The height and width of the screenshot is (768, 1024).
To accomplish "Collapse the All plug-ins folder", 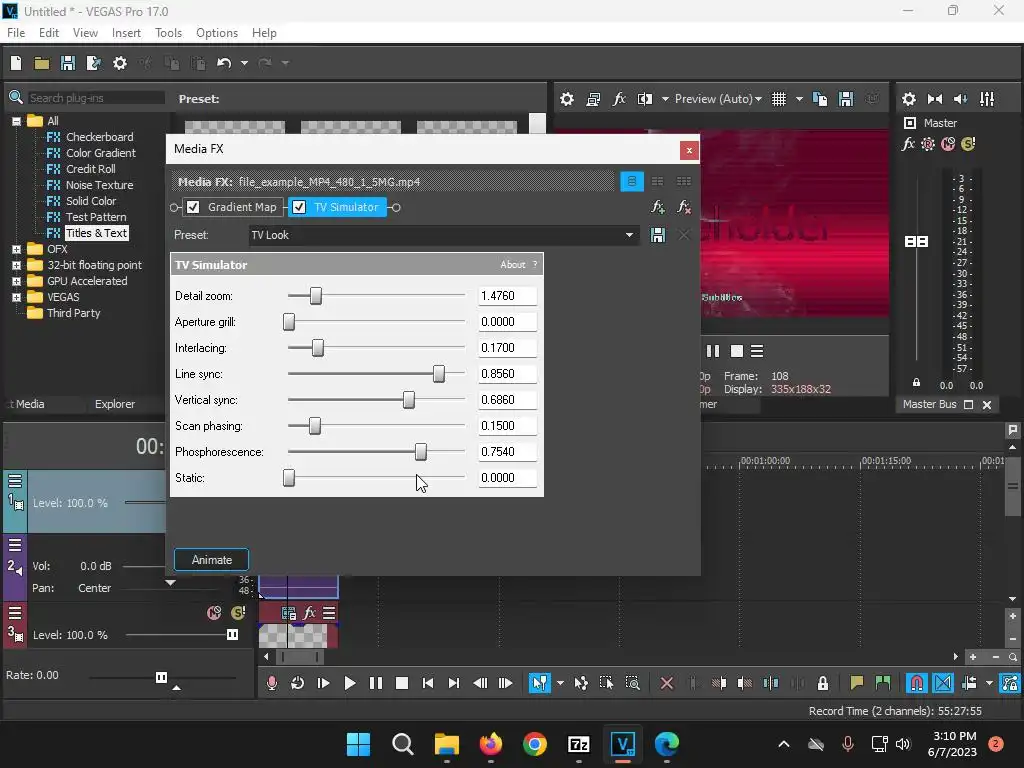I will [16, 121].
